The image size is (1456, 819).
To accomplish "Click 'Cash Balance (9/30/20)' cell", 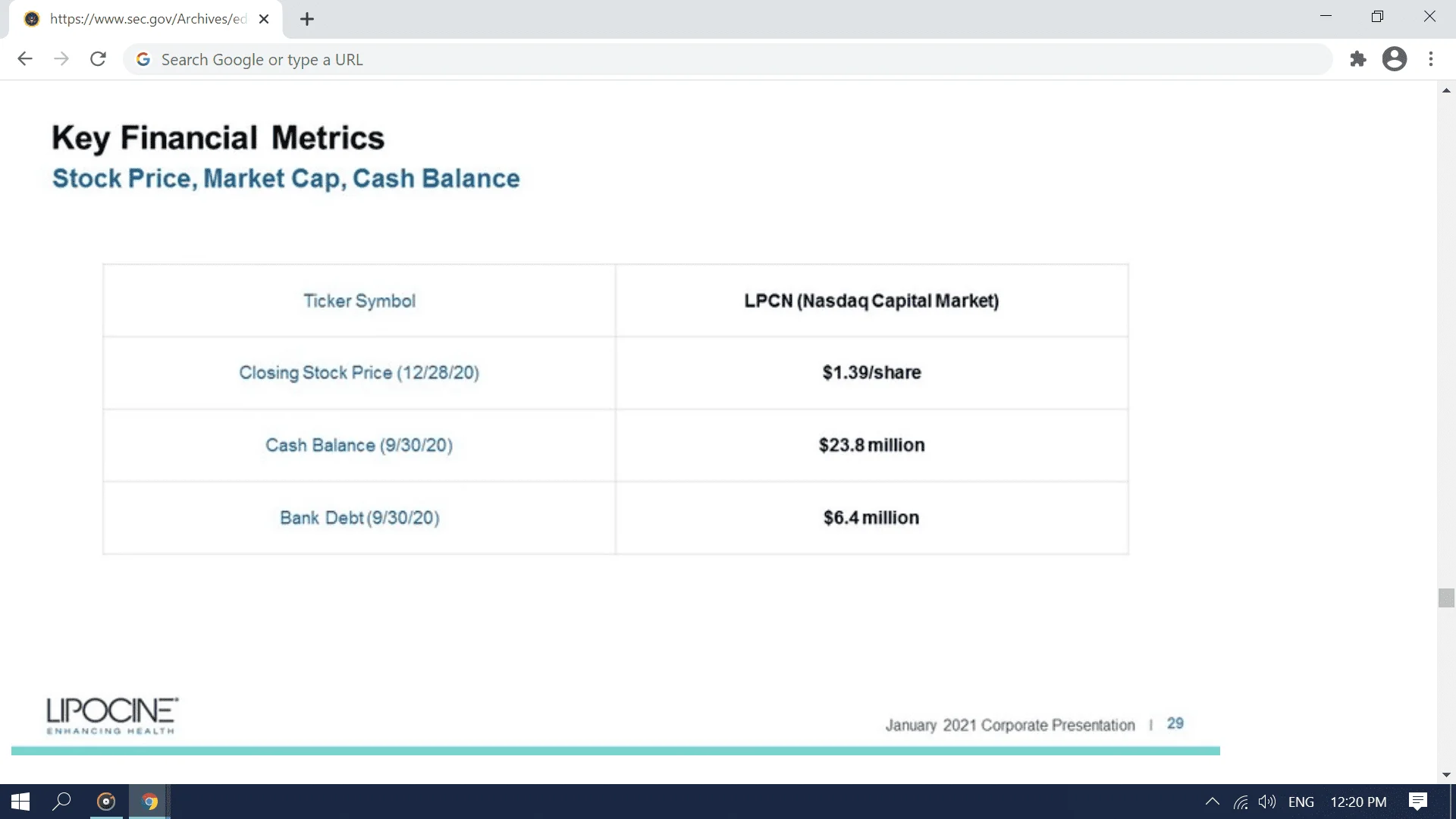I will 359,445.
